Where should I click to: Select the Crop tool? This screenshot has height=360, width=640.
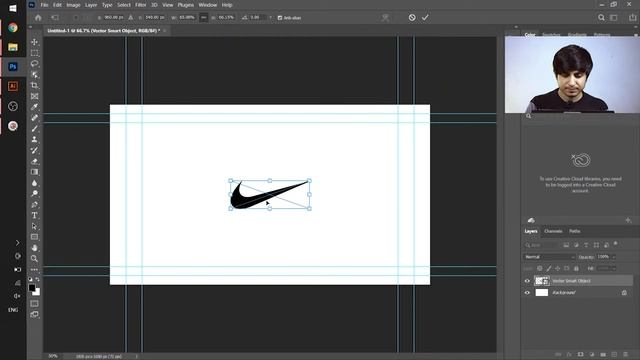[x=34, y=85]
